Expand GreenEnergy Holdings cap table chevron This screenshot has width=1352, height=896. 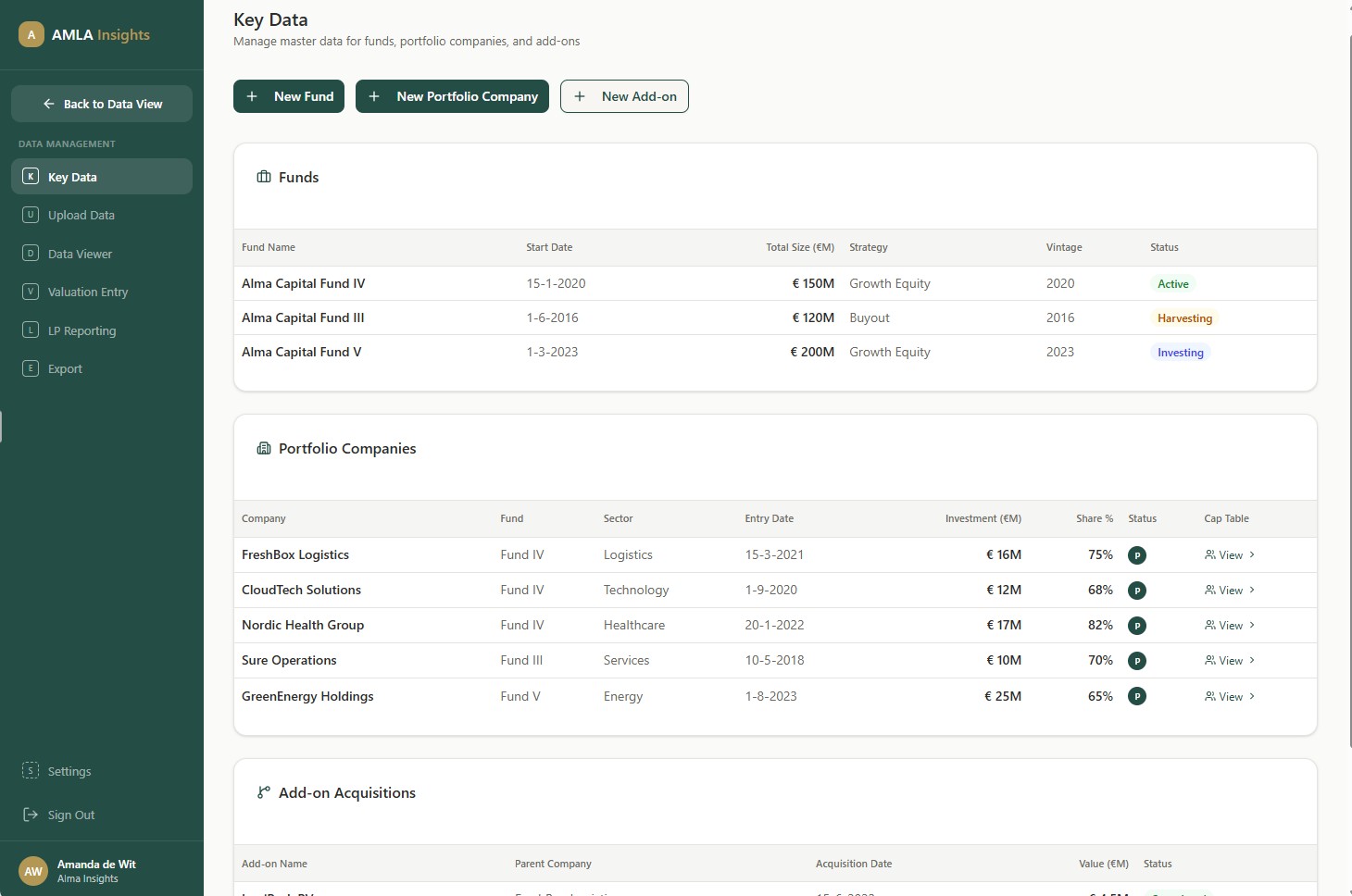(1252, 696)
